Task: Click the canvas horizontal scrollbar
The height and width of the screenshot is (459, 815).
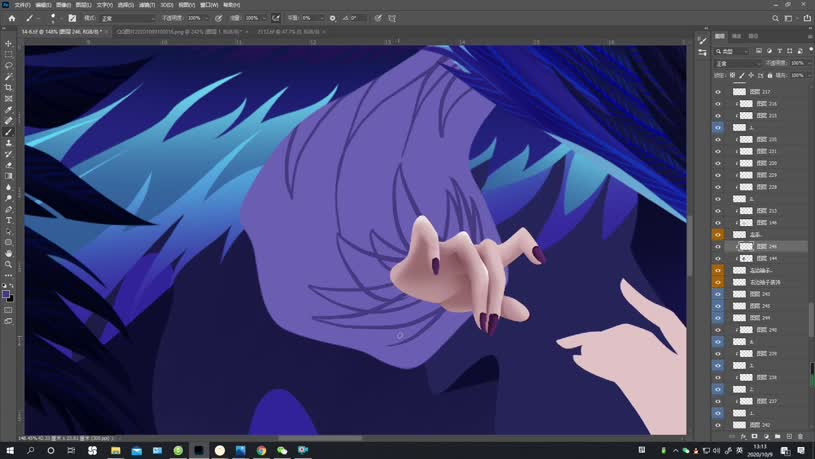Action: (320, 438)
